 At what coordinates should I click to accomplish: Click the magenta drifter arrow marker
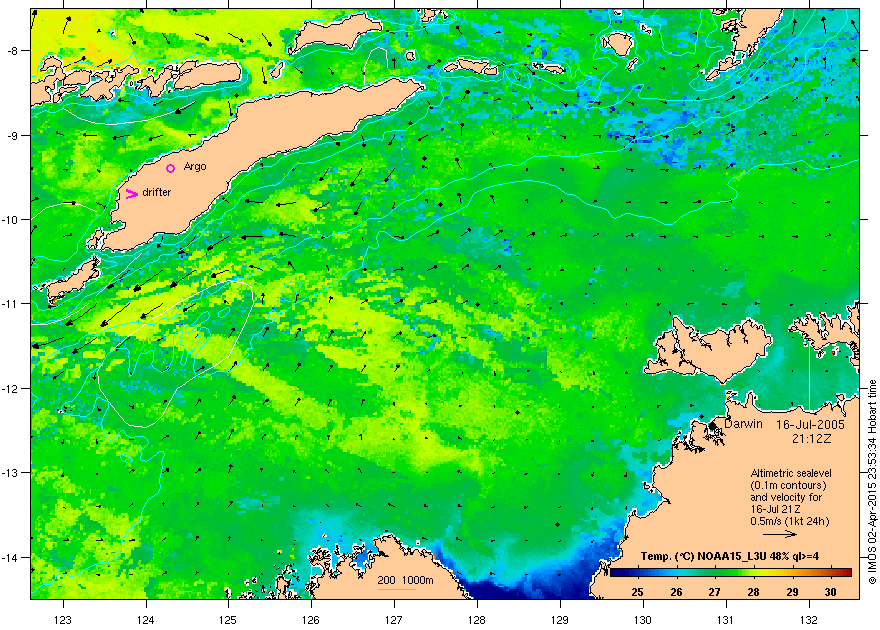(131, 194)
